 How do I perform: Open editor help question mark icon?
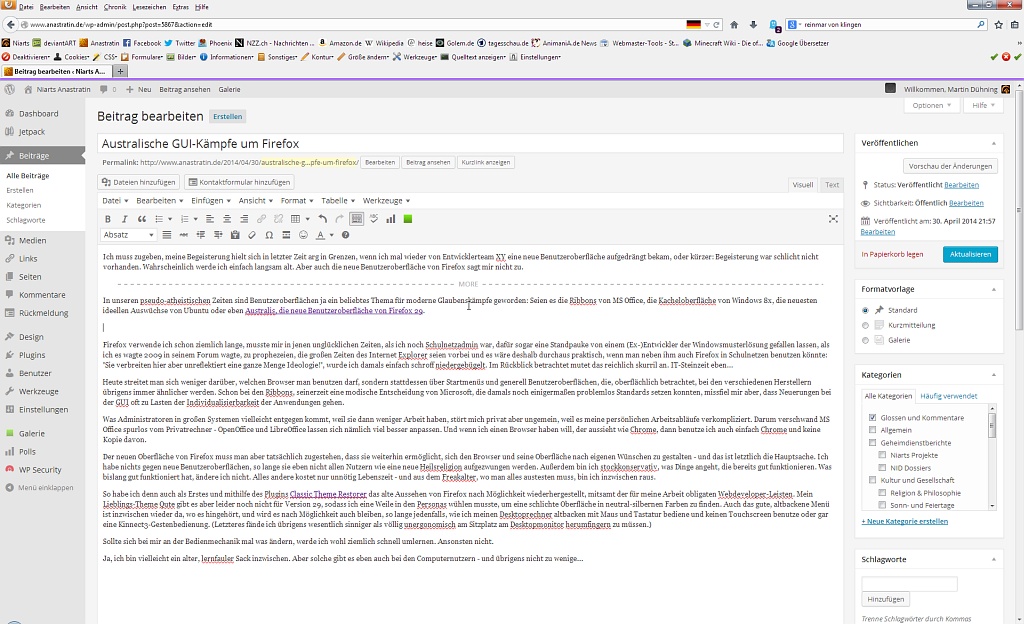point(345,235)
